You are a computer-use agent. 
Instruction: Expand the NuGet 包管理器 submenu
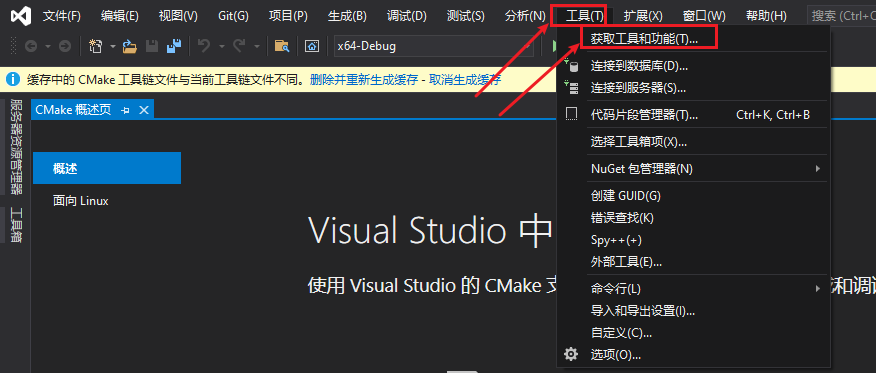coord(818,168)
